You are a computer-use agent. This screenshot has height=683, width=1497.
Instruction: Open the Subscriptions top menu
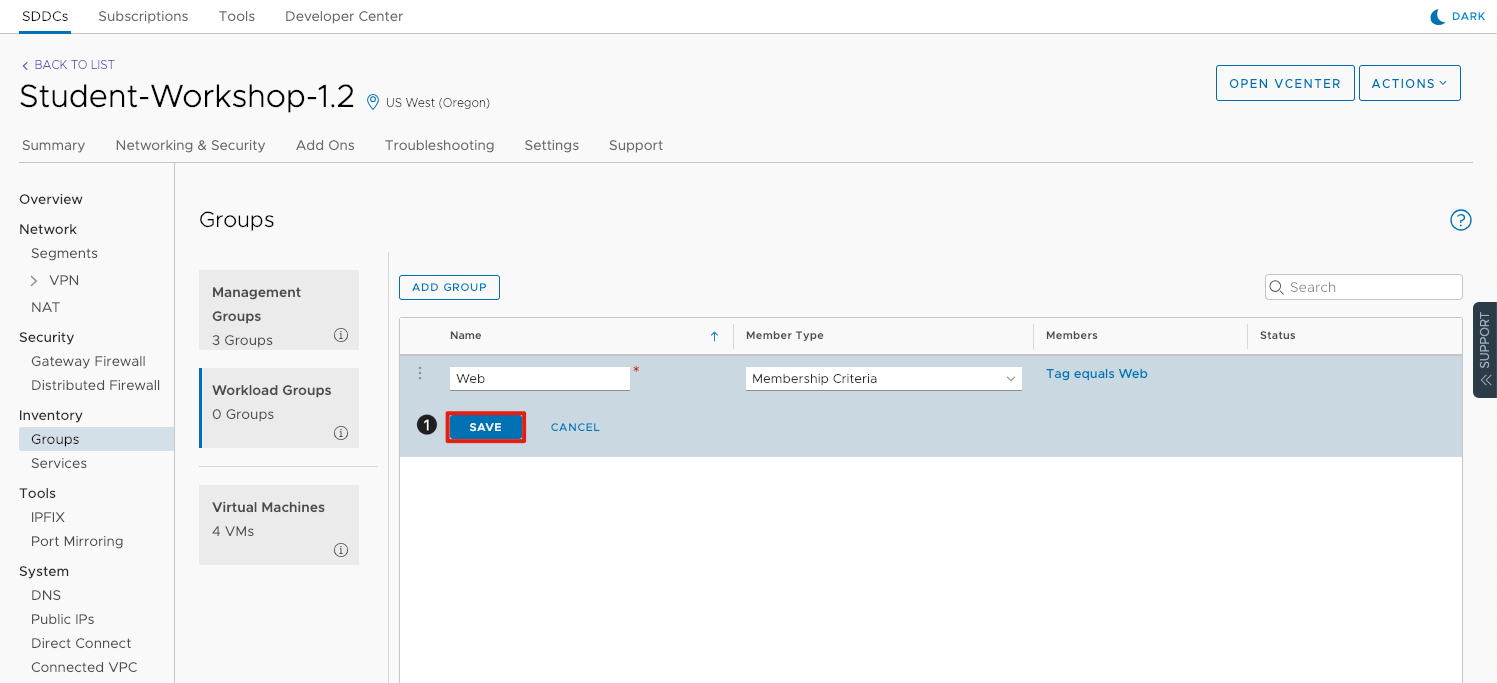point(143,16)
